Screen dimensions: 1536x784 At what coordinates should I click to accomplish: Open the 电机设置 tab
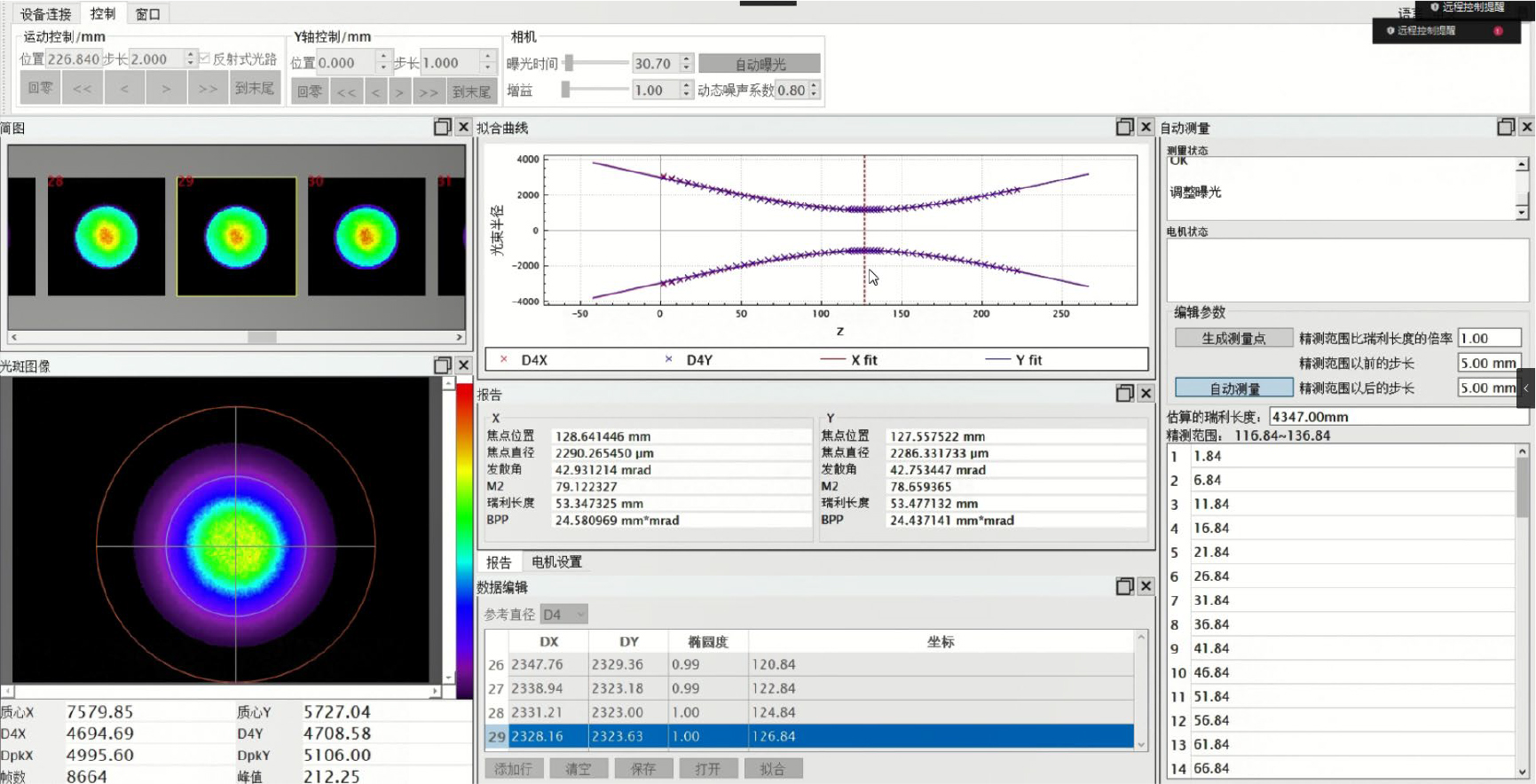[x=556, y=562]
